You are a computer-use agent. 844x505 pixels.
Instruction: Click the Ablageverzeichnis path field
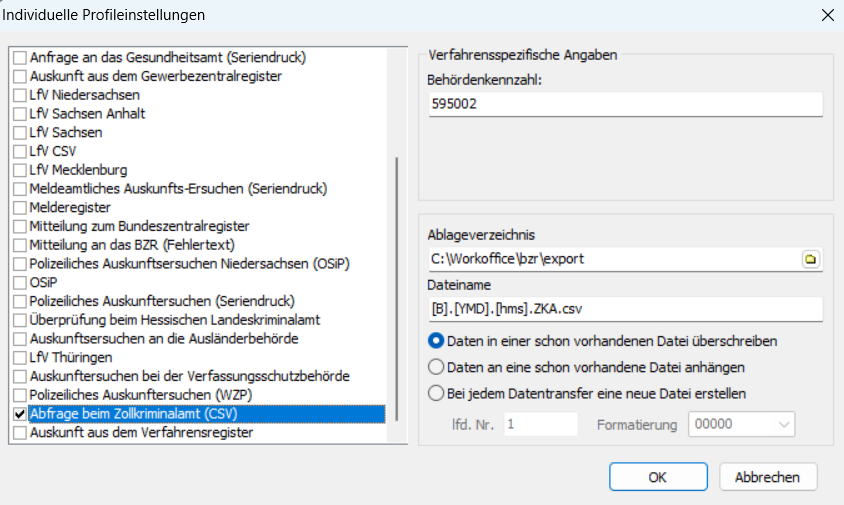pyautogui.click(x=610, y=259)
